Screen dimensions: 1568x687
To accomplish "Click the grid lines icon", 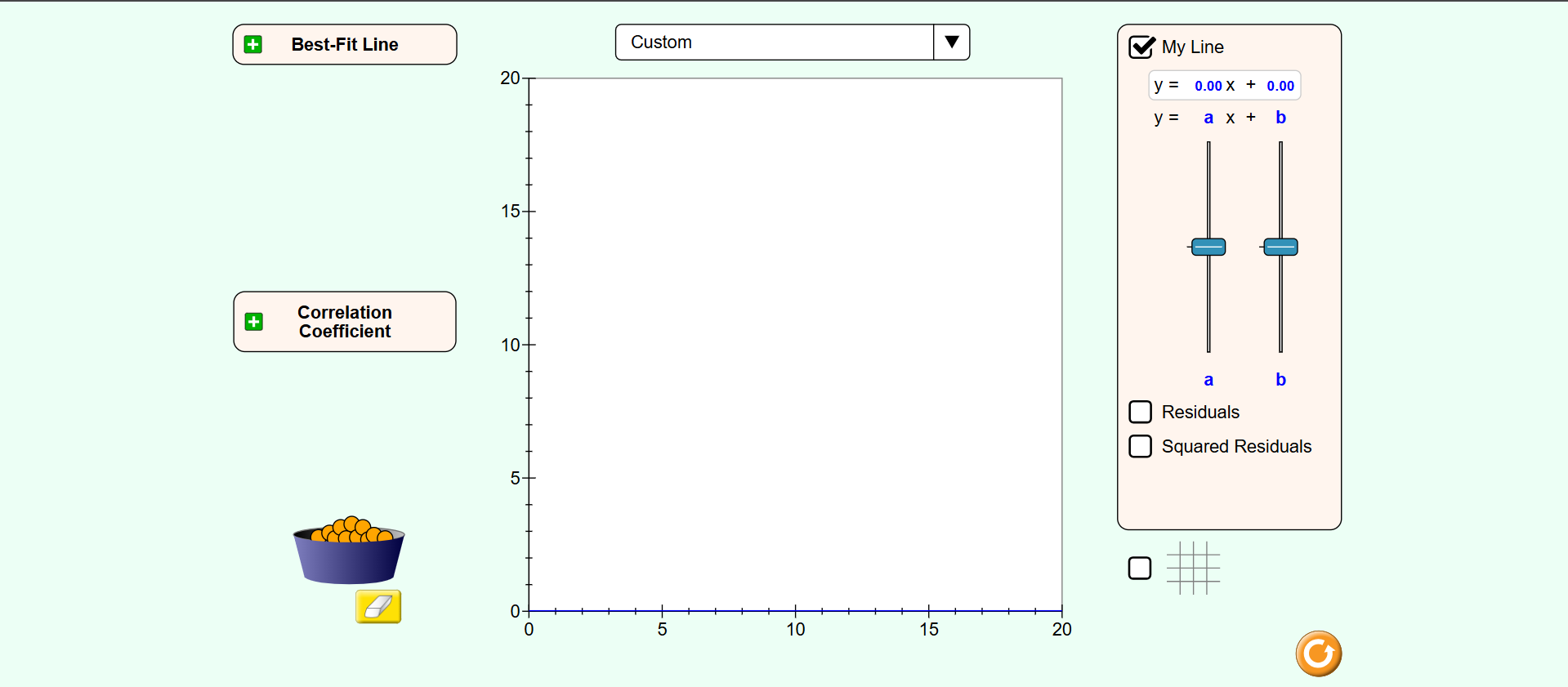I will [1193, 568].
